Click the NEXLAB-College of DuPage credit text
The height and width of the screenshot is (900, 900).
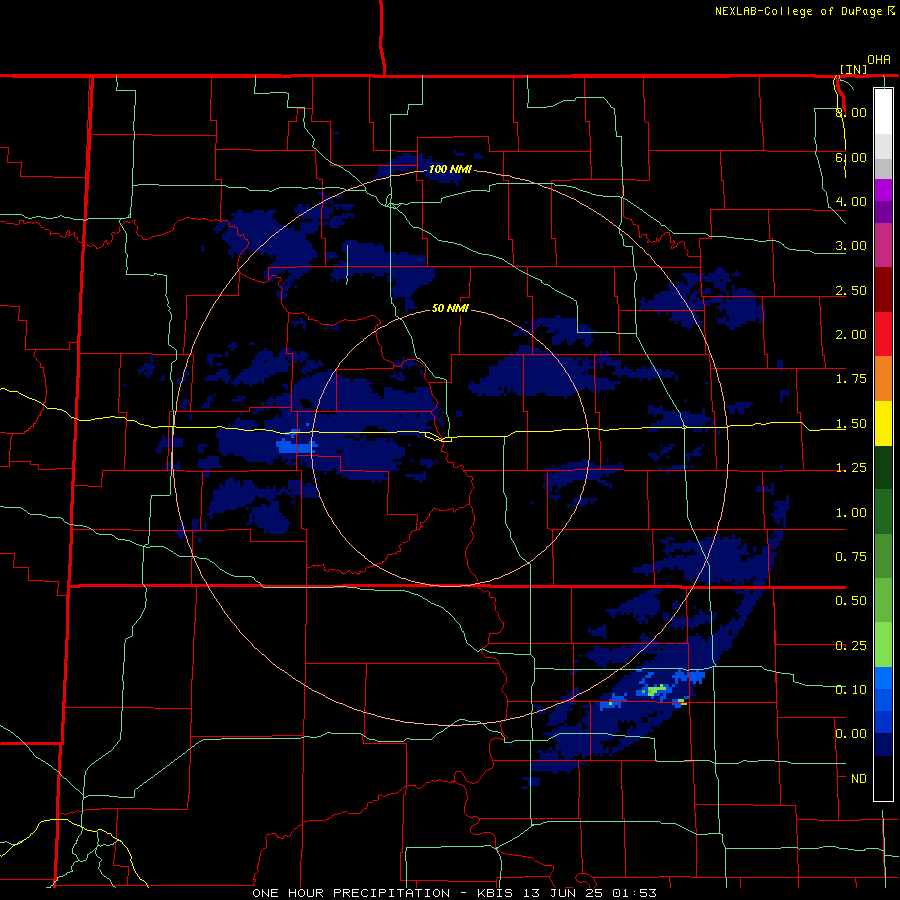click(804, 11)
